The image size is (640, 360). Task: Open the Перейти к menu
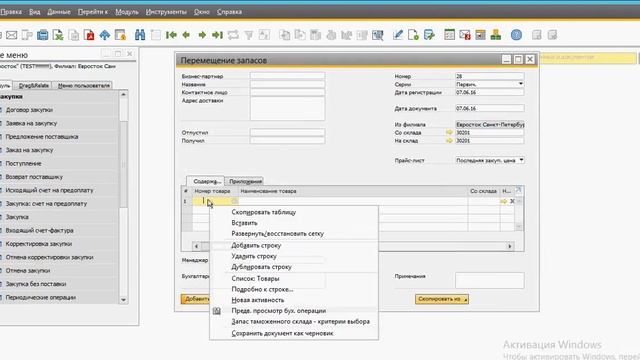pos(93,12)
